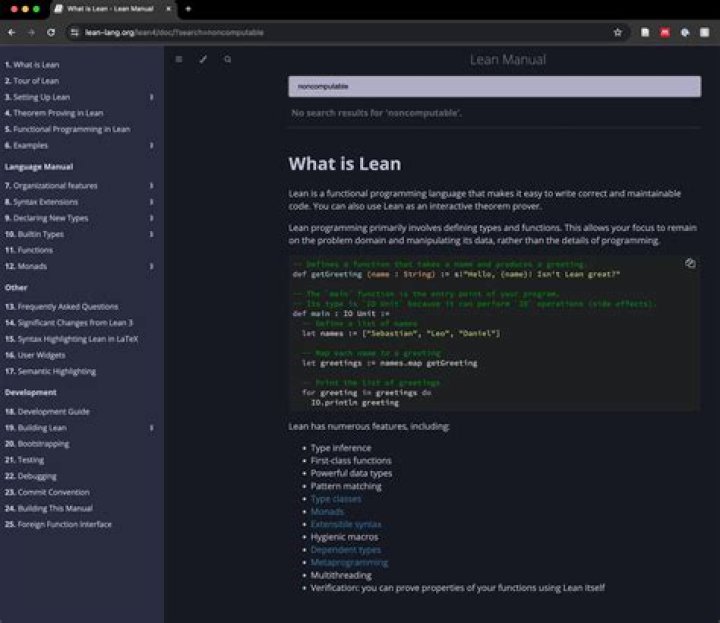Open Semantic Highlighting chapter
Viewport: 720px width, 623px height.
click(51, 371)
